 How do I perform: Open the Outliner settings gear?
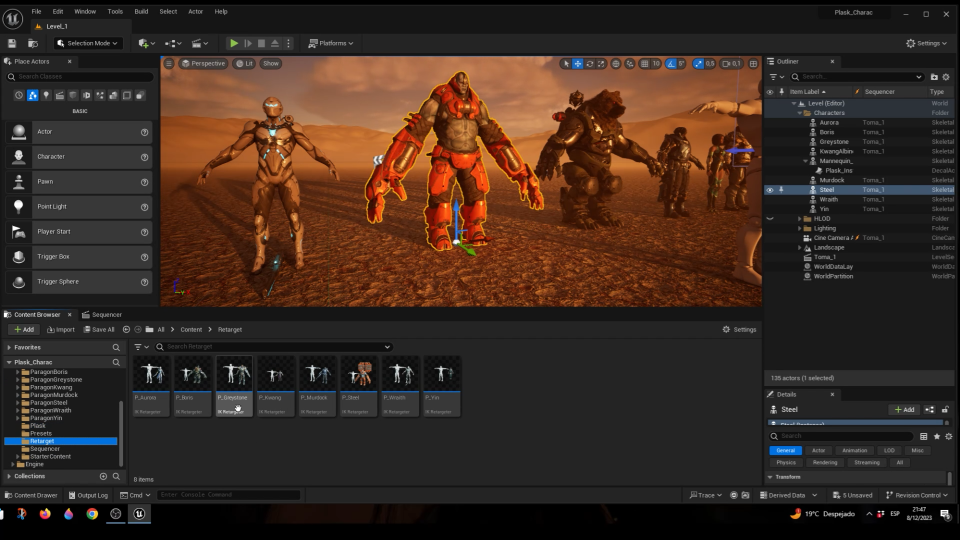click(x=946, y=77)
